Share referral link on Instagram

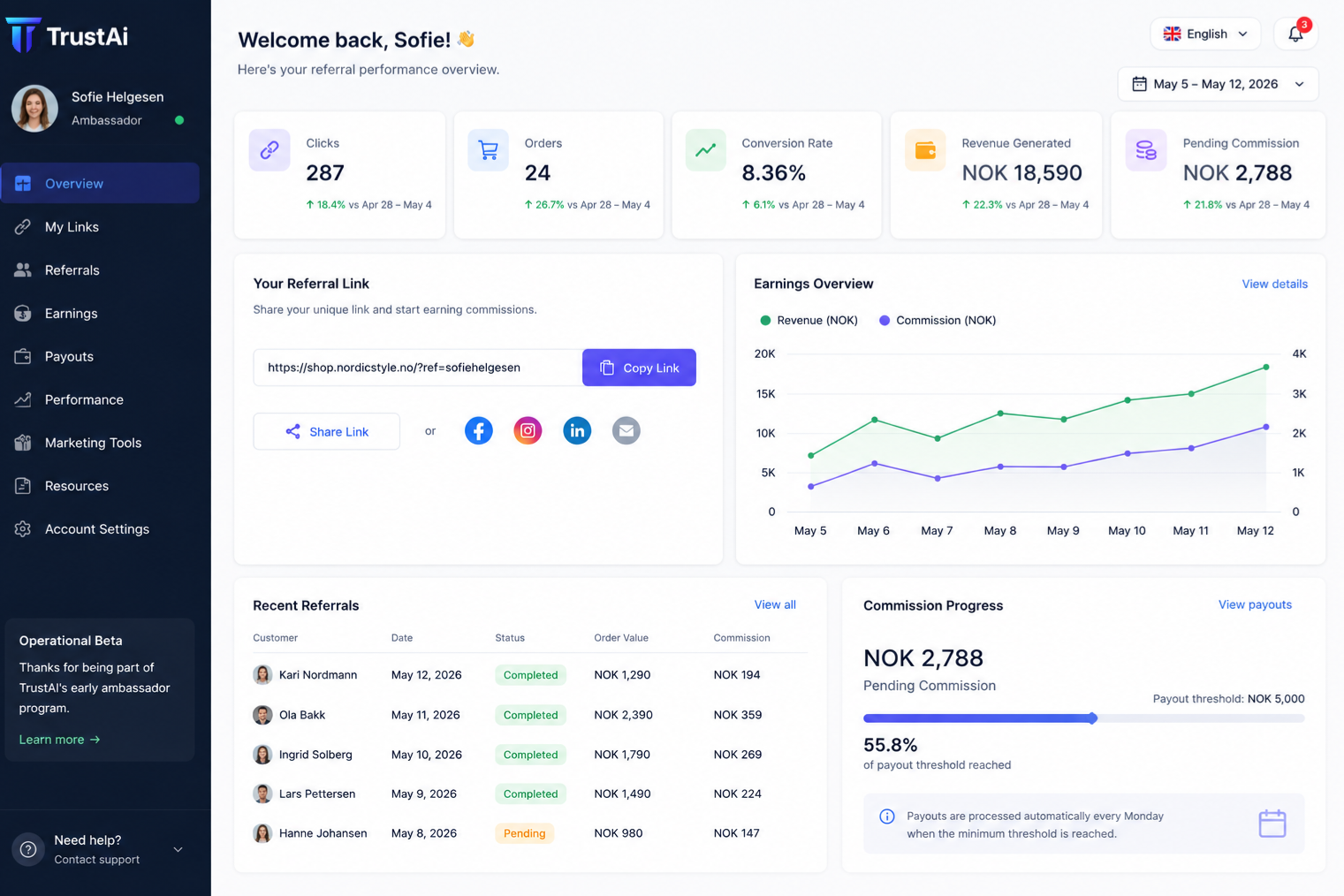tap(528, 430)
